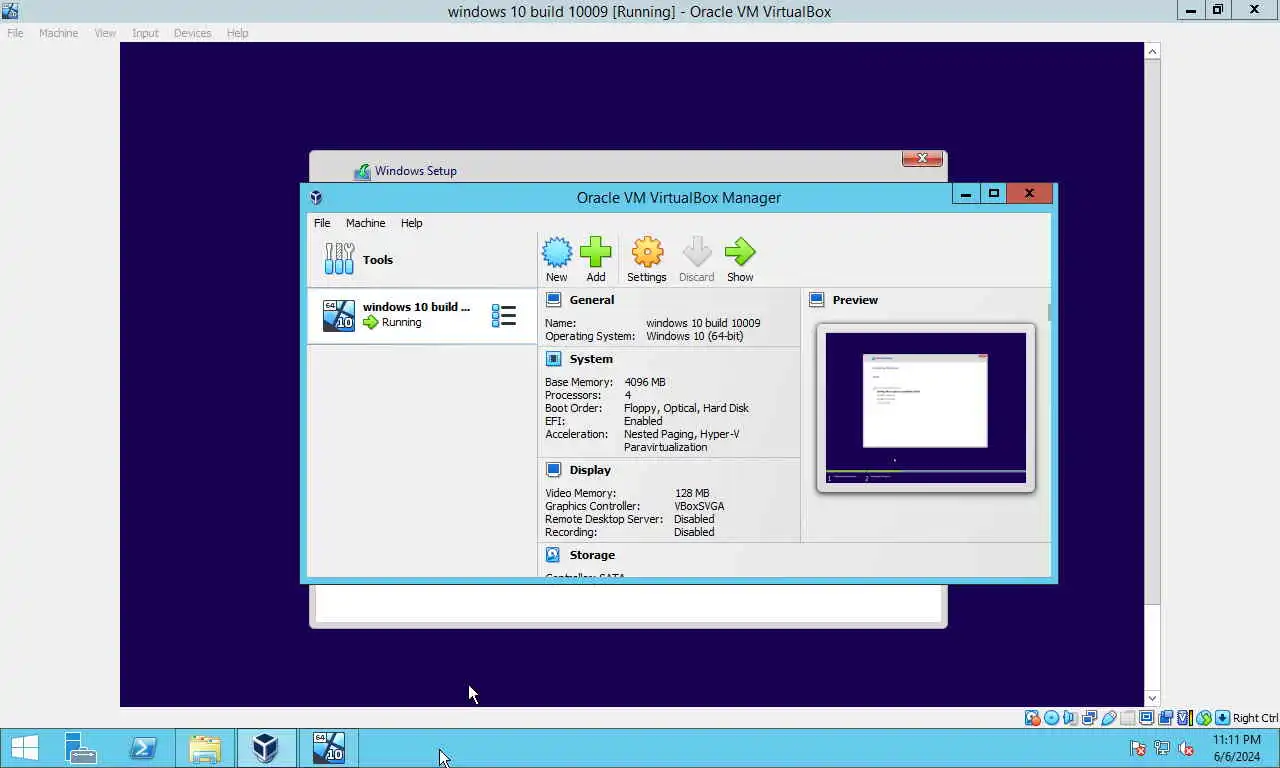Switch to VirtualBox Manager taskbar button

tap(266, 748)
